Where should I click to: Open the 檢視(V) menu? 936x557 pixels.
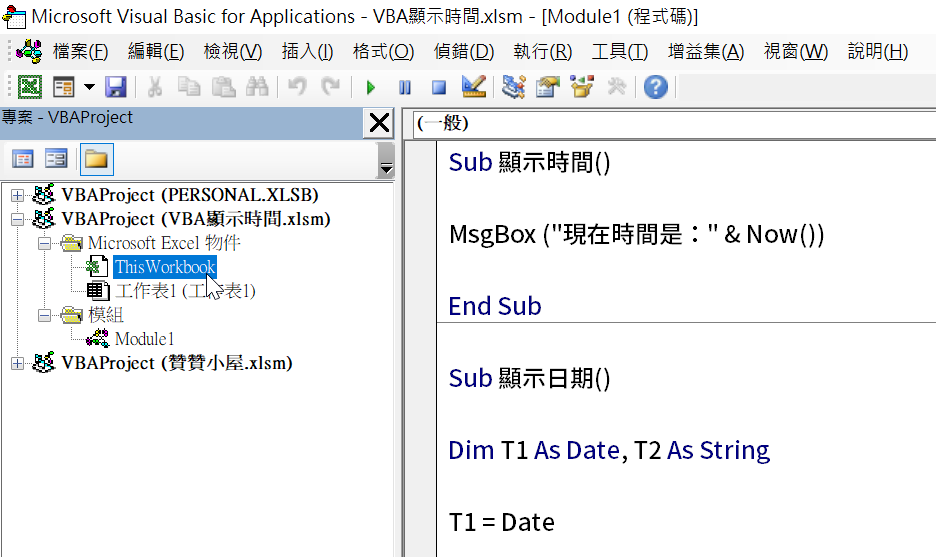pyautogui.click(x=233, y=52)
